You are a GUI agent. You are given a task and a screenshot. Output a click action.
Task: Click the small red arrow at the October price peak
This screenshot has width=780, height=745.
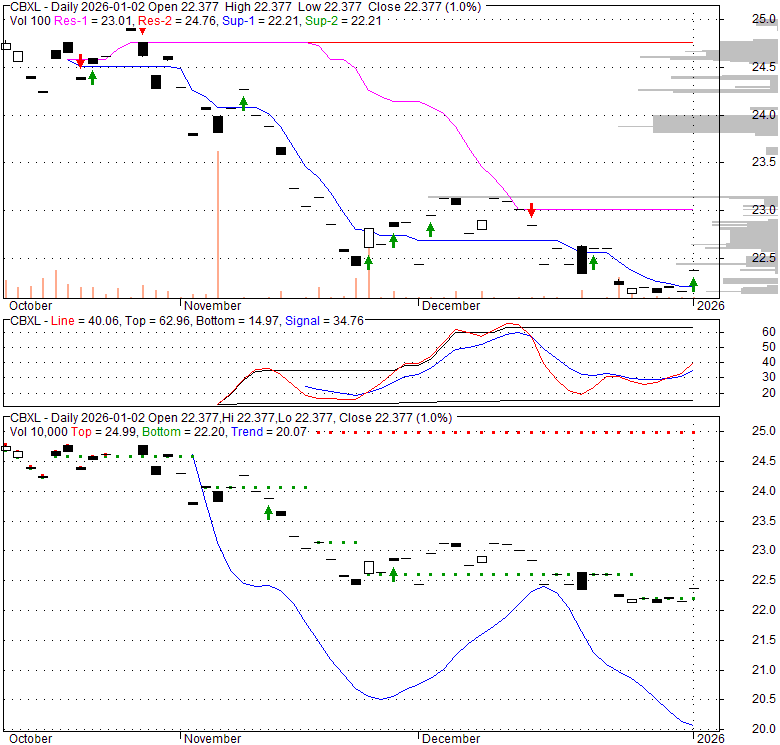142,31
